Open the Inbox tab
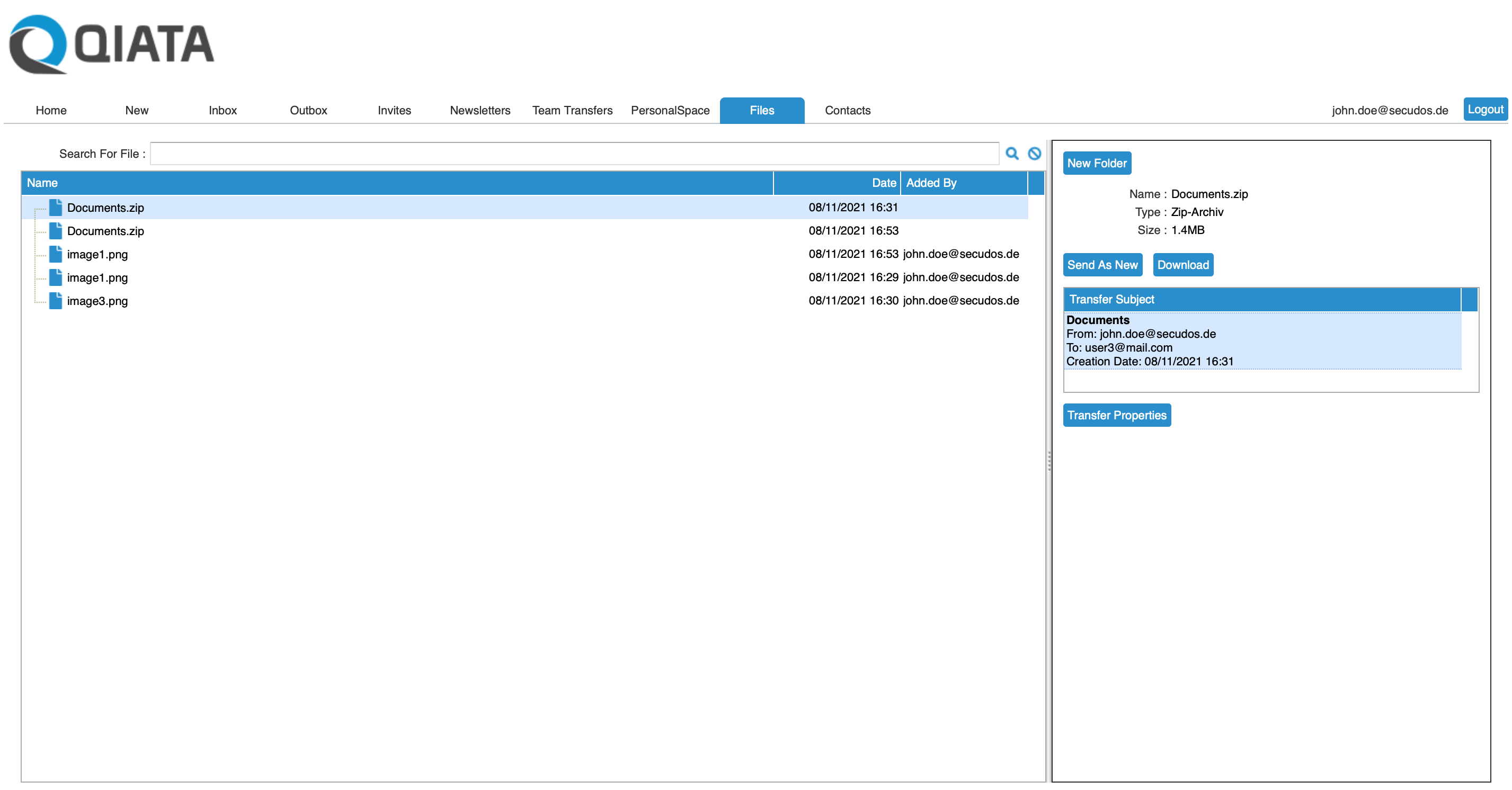The height and width of the screenshot is (790, 1512). [x=223, y=110]
